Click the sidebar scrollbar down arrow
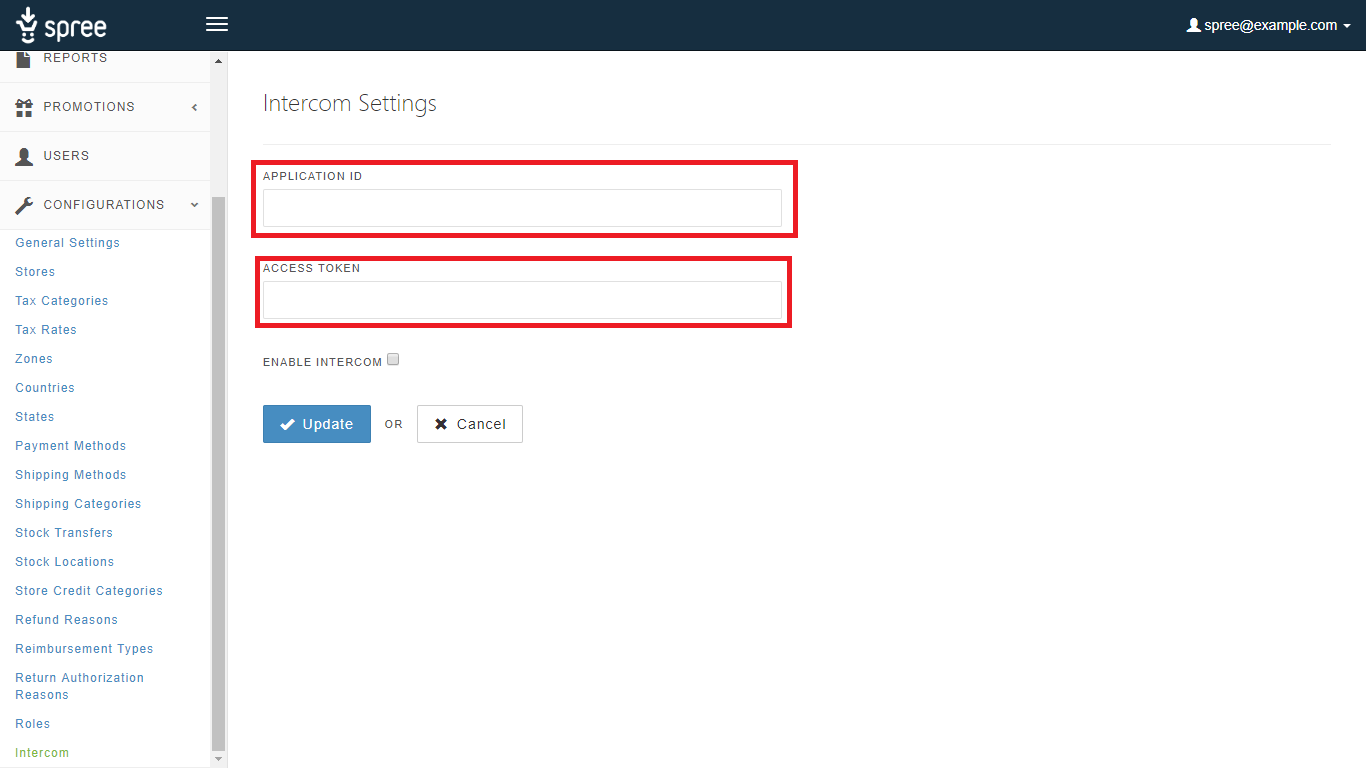 (x=219, y=759)
